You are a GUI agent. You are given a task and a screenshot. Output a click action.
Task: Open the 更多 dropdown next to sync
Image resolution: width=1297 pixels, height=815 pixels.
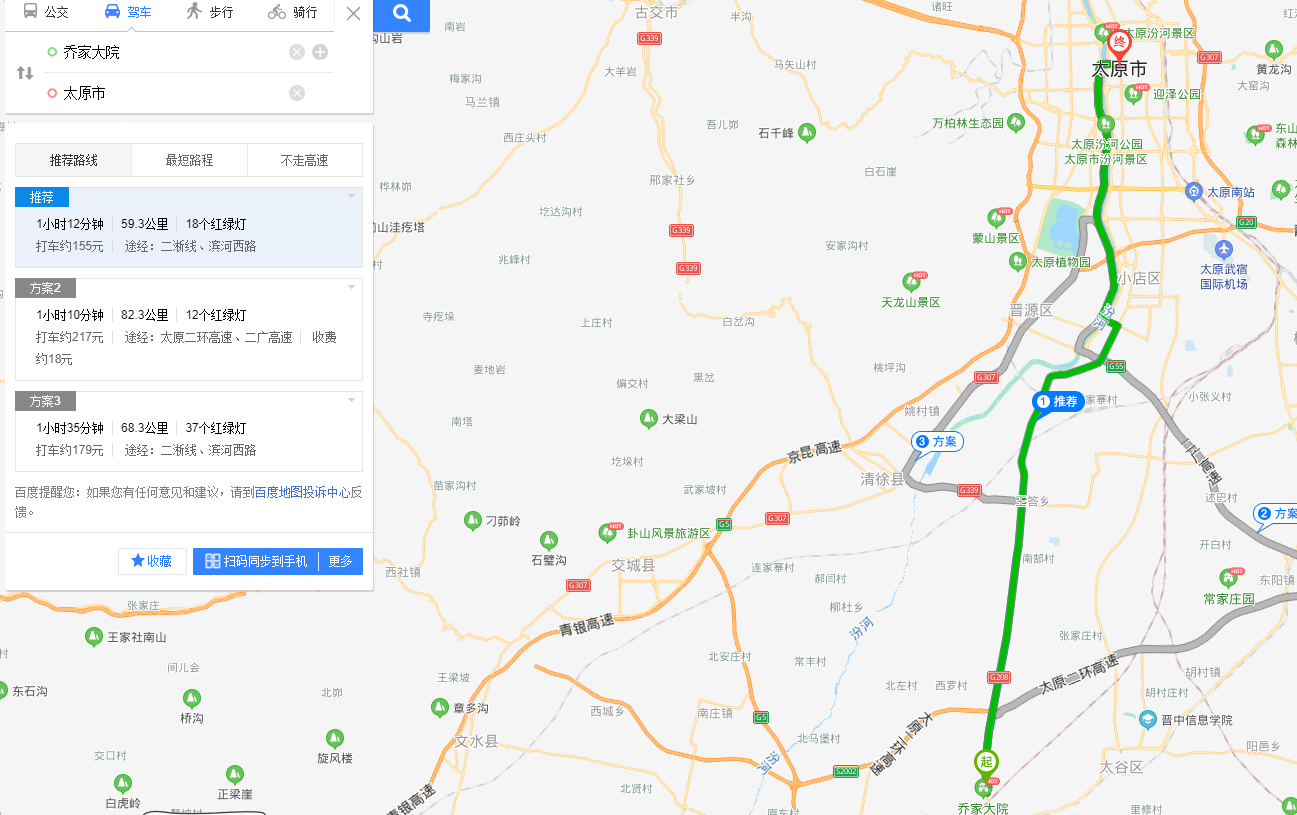click(340, 561)
